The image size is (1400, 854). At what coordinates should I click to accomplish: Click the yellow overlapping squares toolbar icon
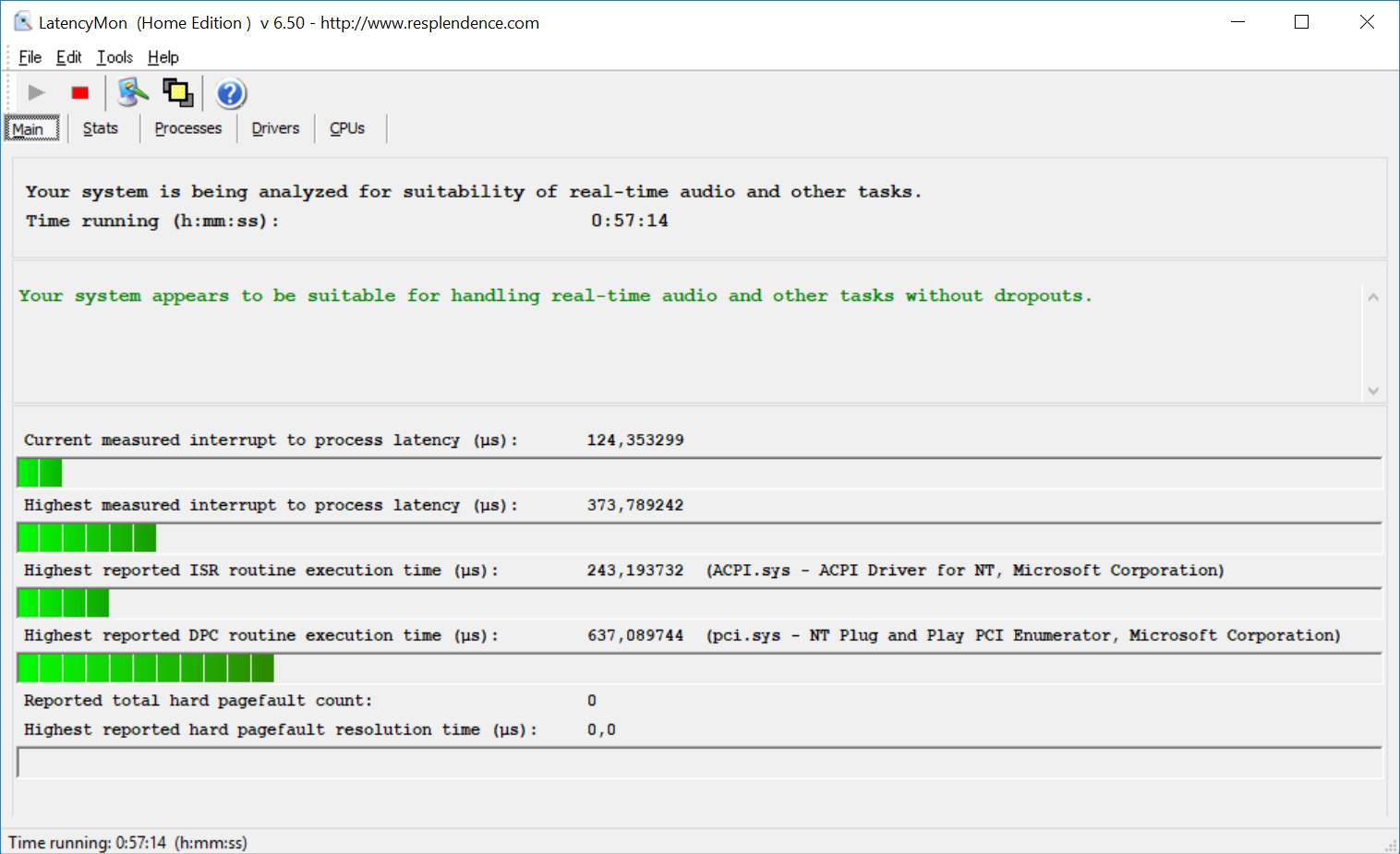177,92
